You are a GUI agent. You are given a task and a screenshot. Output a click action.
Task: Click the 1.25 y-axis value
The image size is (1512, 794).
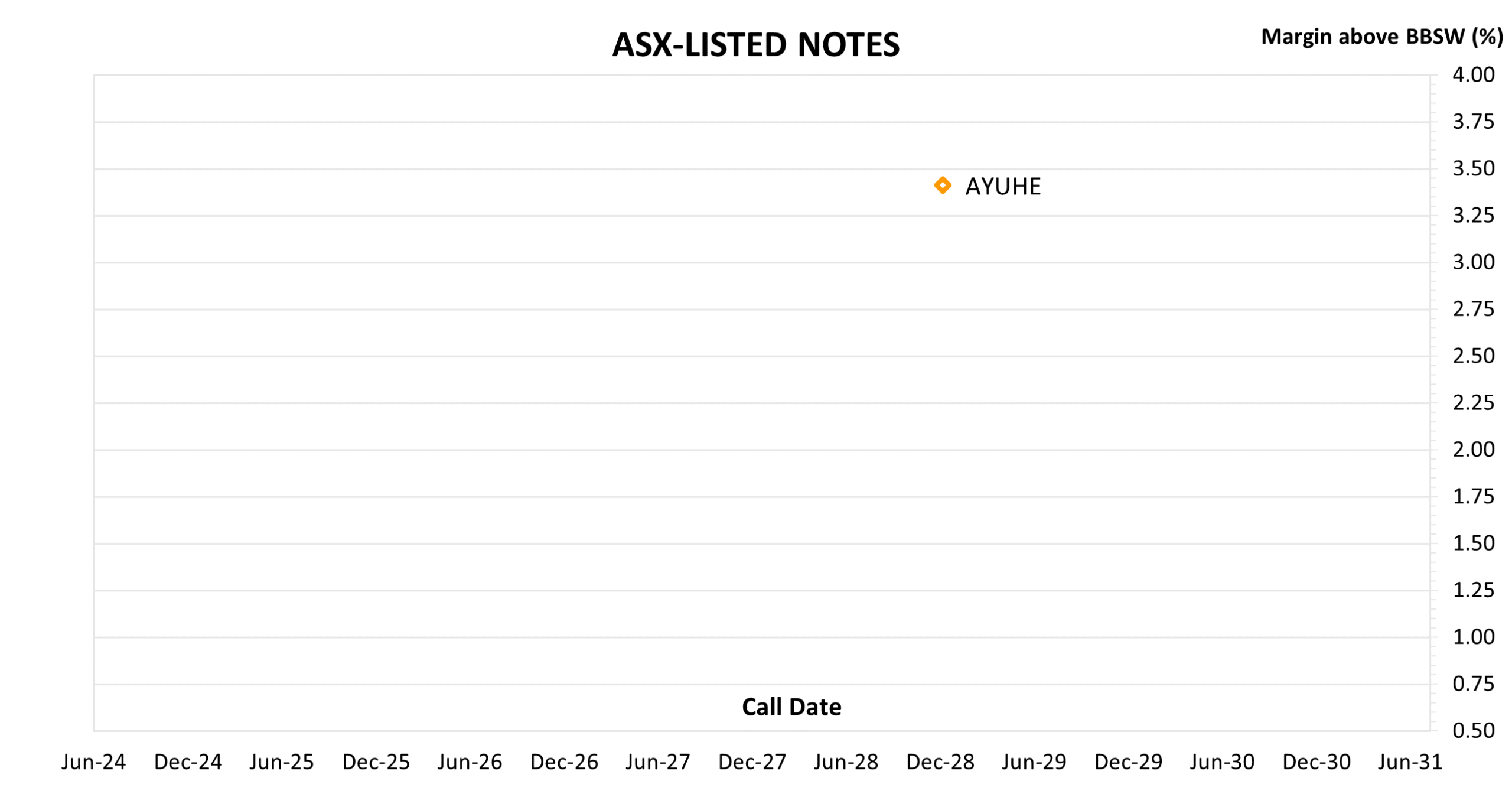point(1473,590)
